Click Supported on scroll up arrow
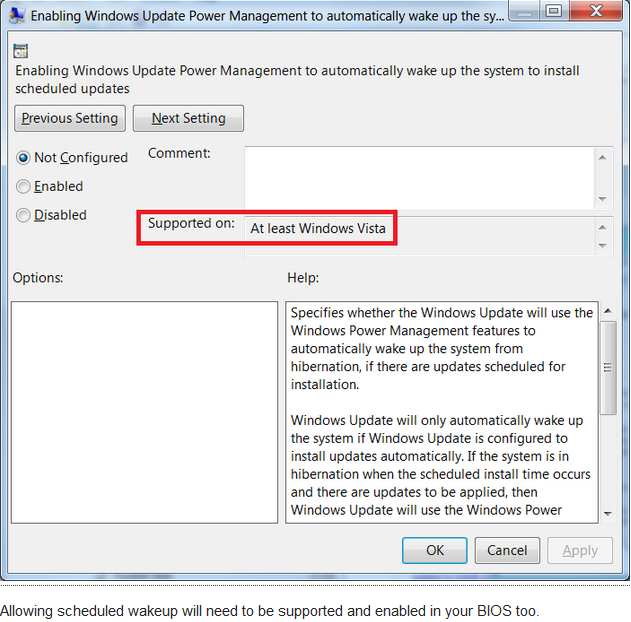 click(602, 228)
